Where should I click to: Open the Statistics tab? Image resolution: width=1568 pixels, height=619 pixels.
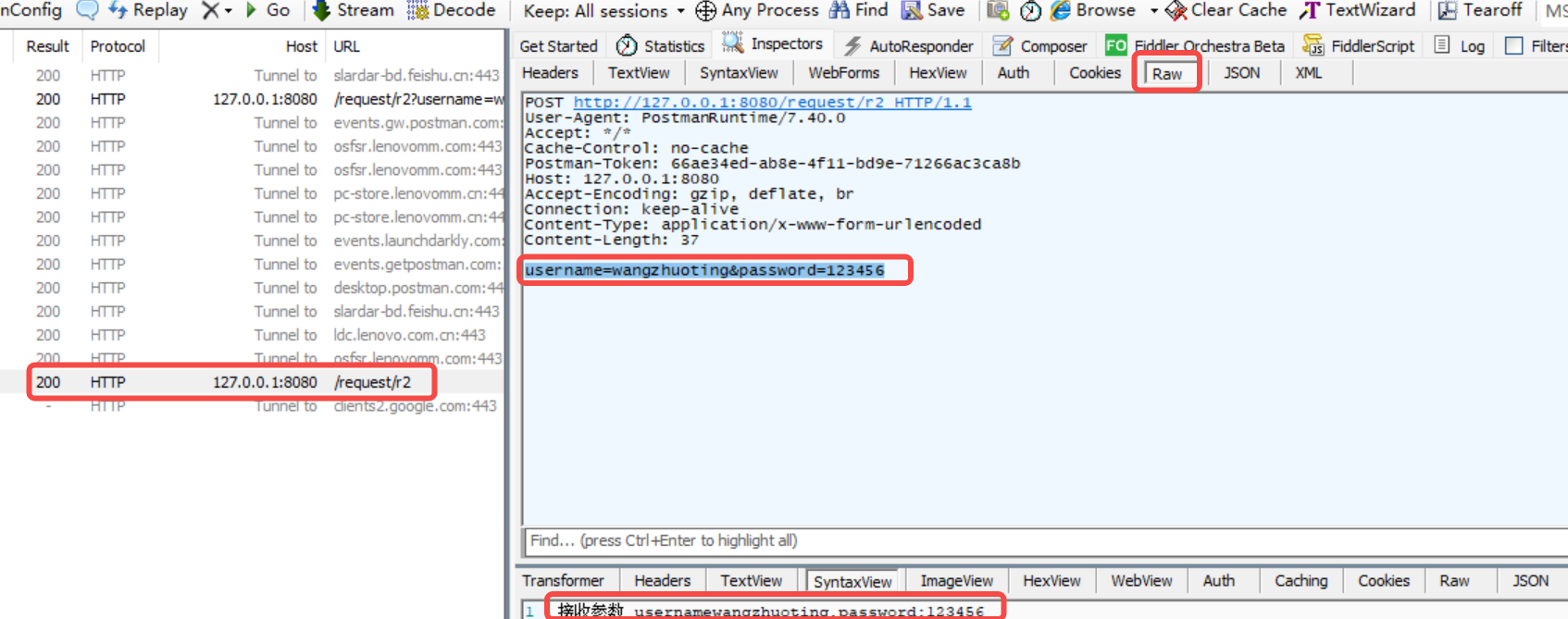pyautogui.click(x=660, y=45)
